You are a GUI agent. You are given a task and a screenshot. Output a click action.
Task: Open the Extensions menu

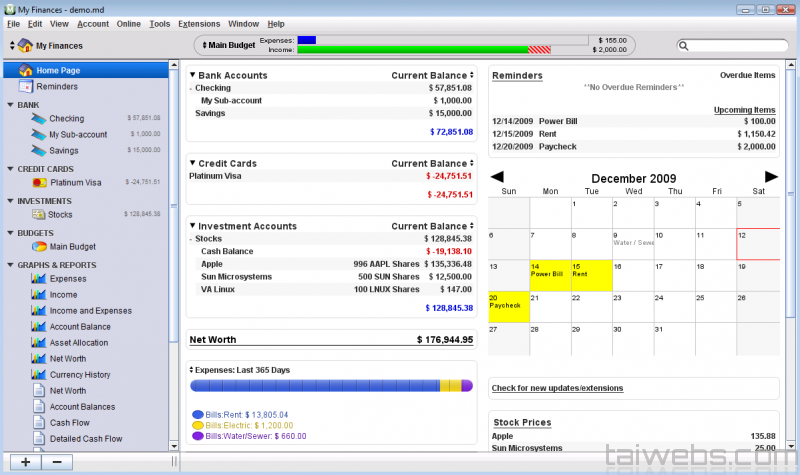tap(198, 23)
